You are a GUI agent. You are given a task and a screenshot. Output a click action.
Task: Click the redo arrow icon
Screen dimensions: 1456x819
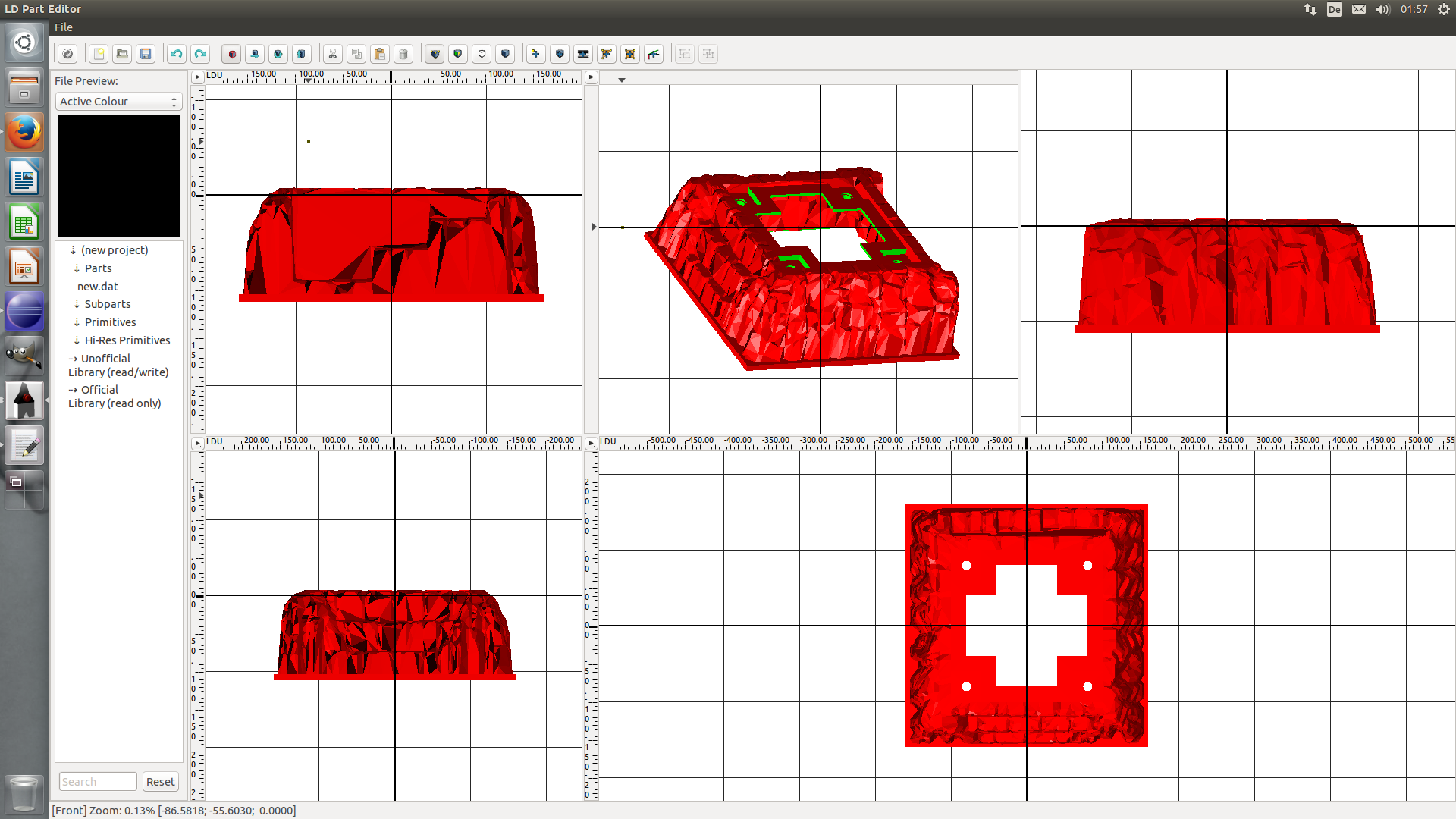[200, 54]
